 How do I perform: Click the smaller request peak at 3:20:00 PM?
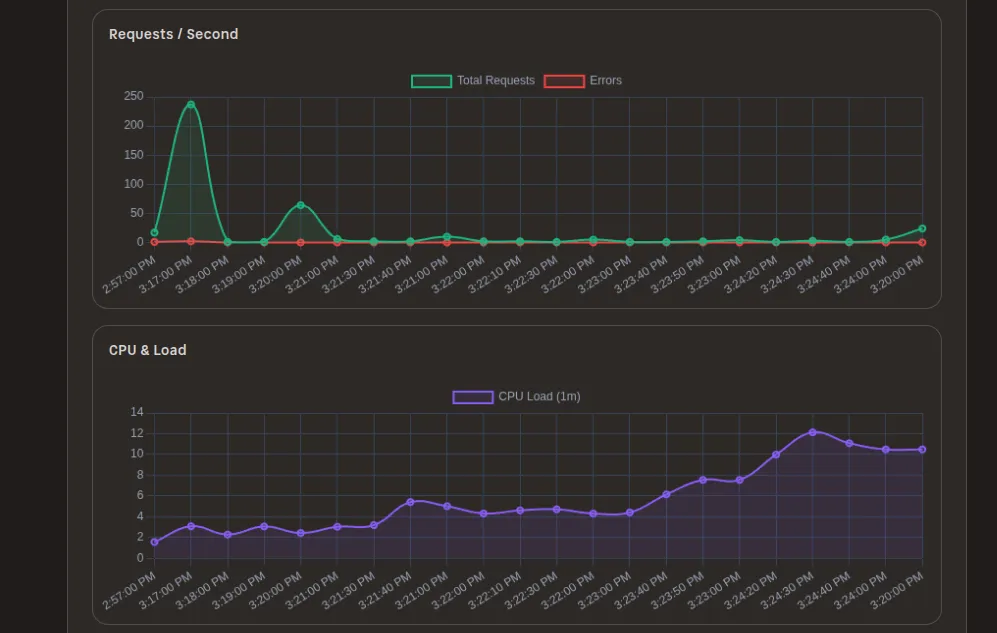[301, 204]
